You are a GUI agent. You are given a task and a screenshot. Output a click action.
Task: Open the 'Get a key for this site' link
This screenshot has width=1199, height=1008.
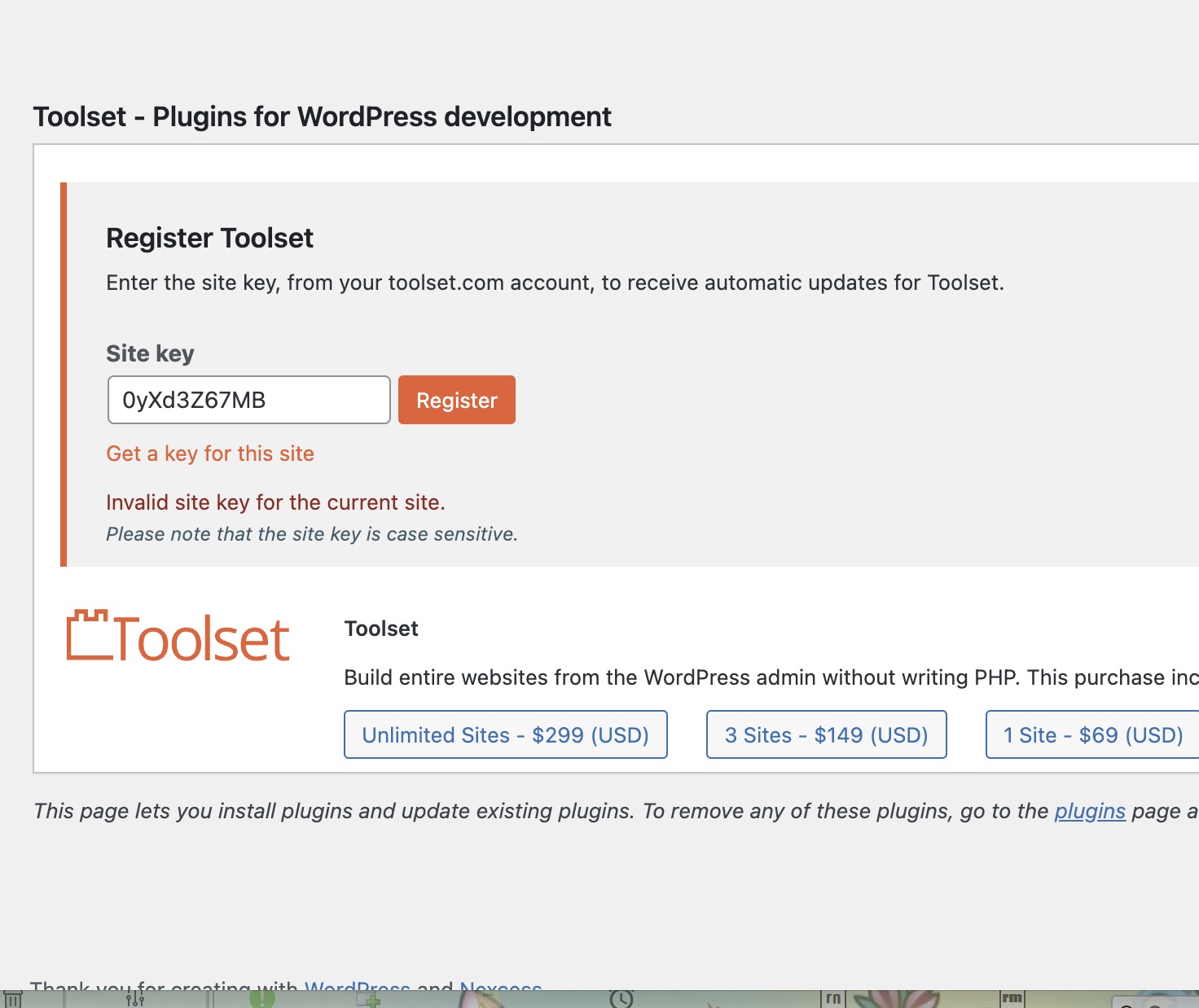click(210, 454)
